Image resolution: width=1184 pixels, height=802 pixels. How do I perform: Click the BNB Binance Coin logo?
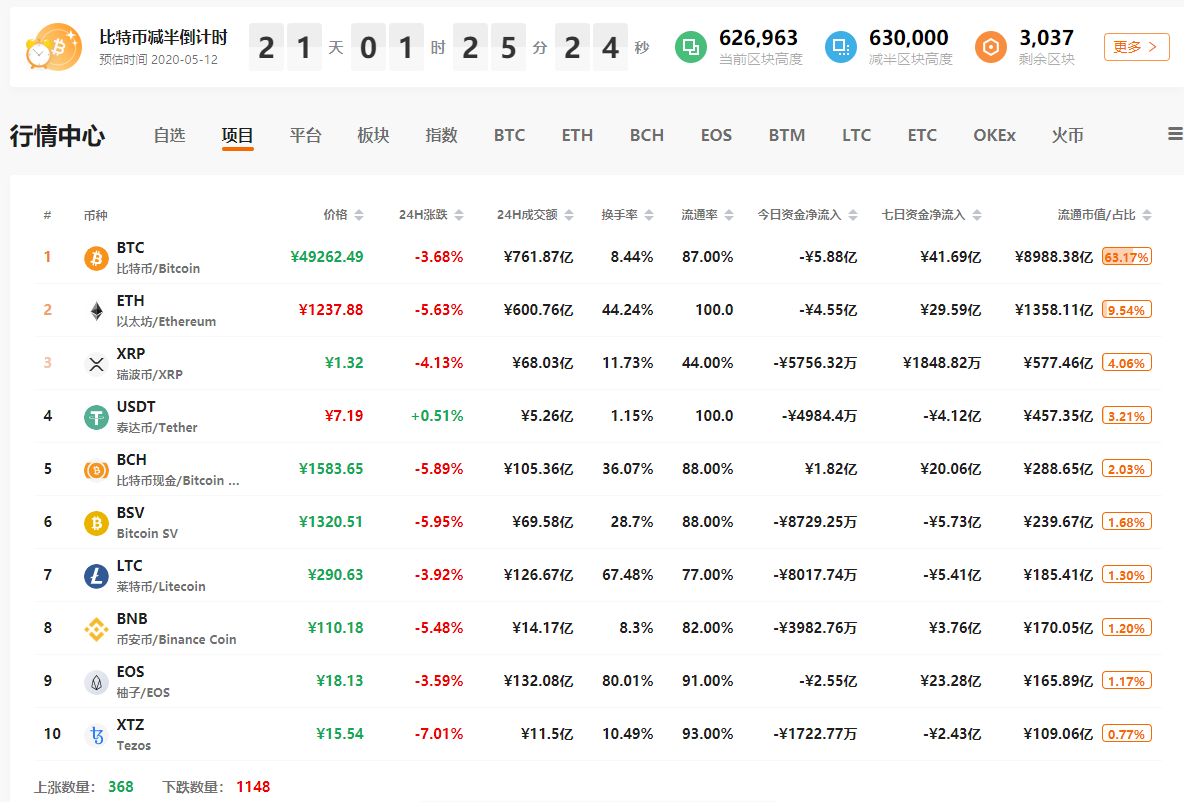click(x=96, y=629)
